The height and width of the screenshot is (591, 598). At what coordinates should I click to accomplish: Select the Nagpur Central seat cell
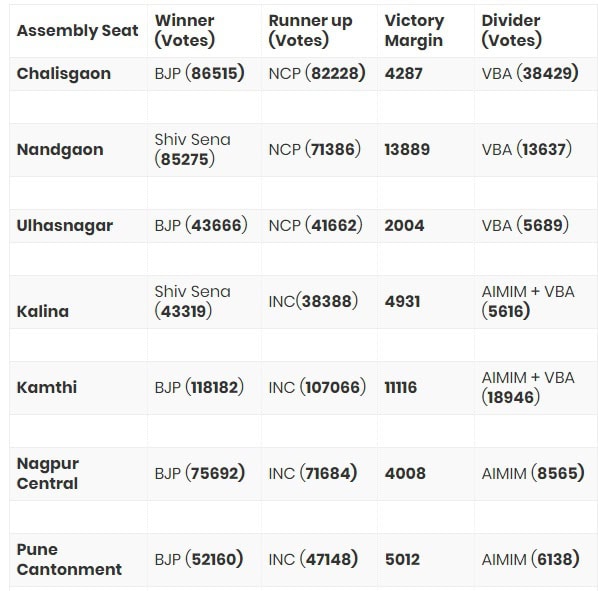(x=48, y=474)
